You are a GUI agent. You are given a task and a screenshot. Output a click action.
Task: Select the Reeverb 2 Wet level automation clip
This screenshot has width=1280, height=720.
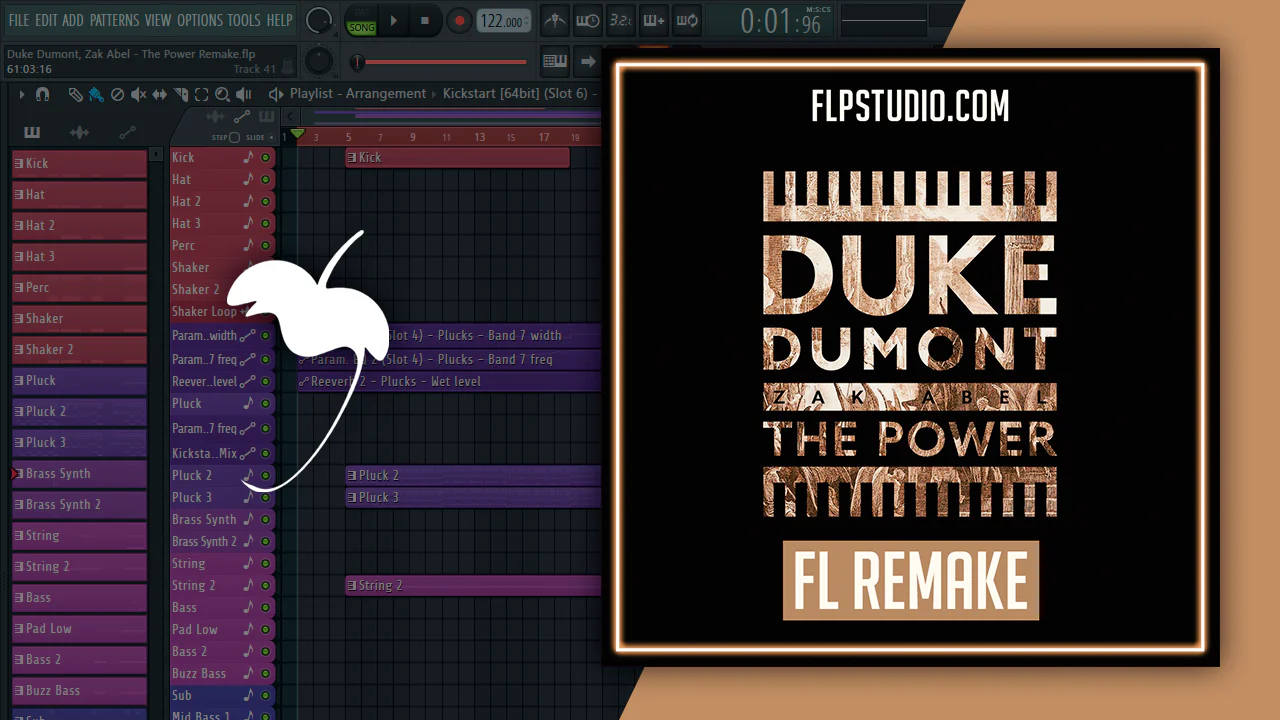pos(449,381)
